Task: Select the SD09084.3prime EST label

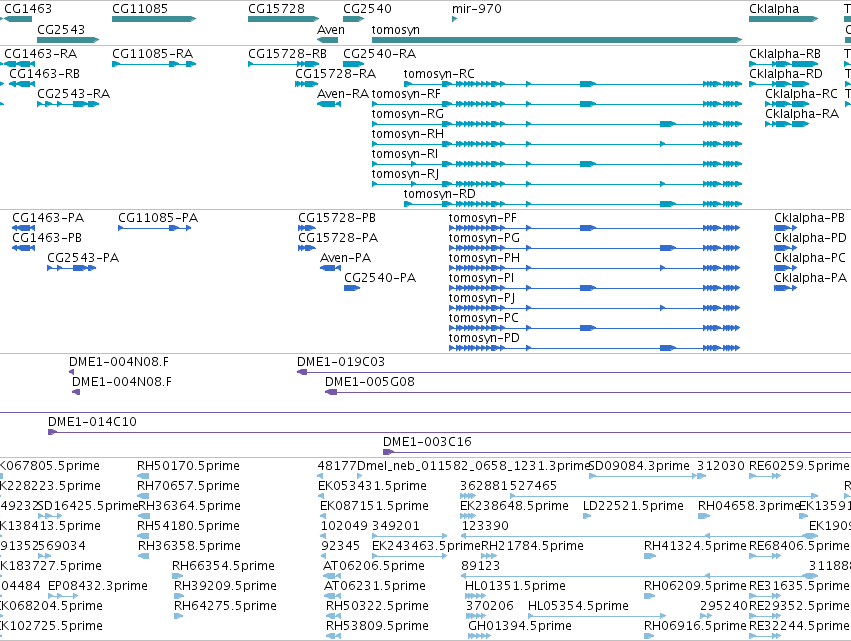Action: (x=639, y=466)
